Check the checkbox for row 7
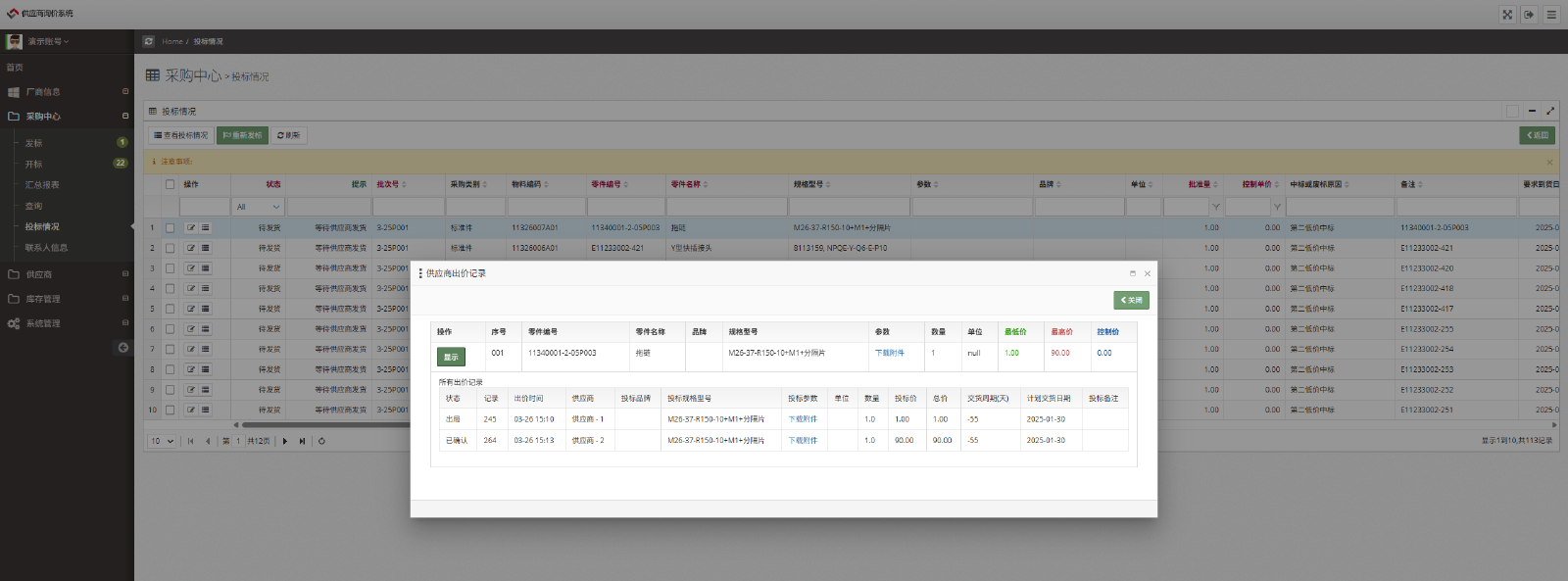 170,349
